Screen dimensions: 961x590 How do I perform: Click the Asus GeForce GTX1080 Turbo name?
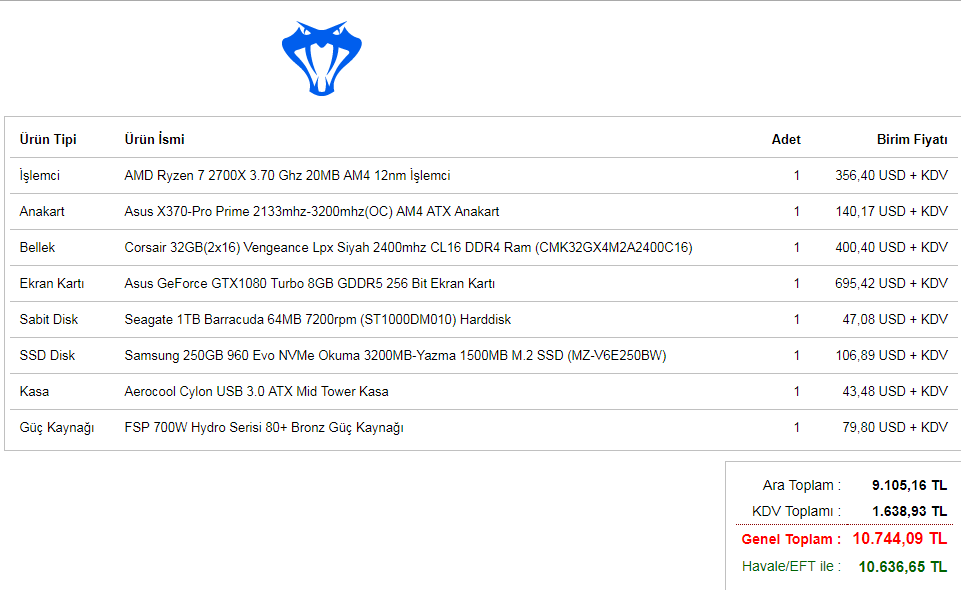pyautogui.click(x=310, y=284)
